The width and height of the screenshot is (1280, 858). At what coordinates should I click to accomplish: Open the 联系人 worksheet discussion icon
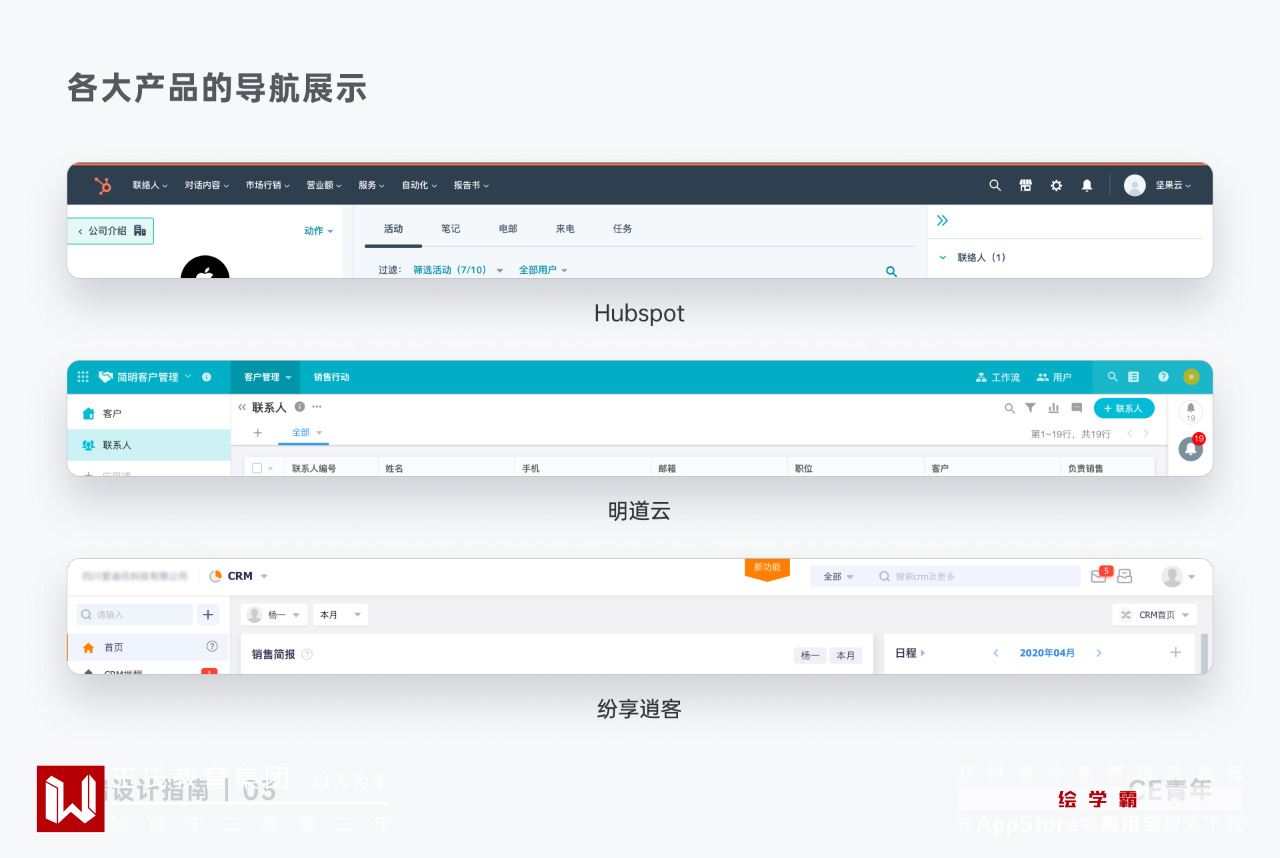click(x=1076, y=408)
